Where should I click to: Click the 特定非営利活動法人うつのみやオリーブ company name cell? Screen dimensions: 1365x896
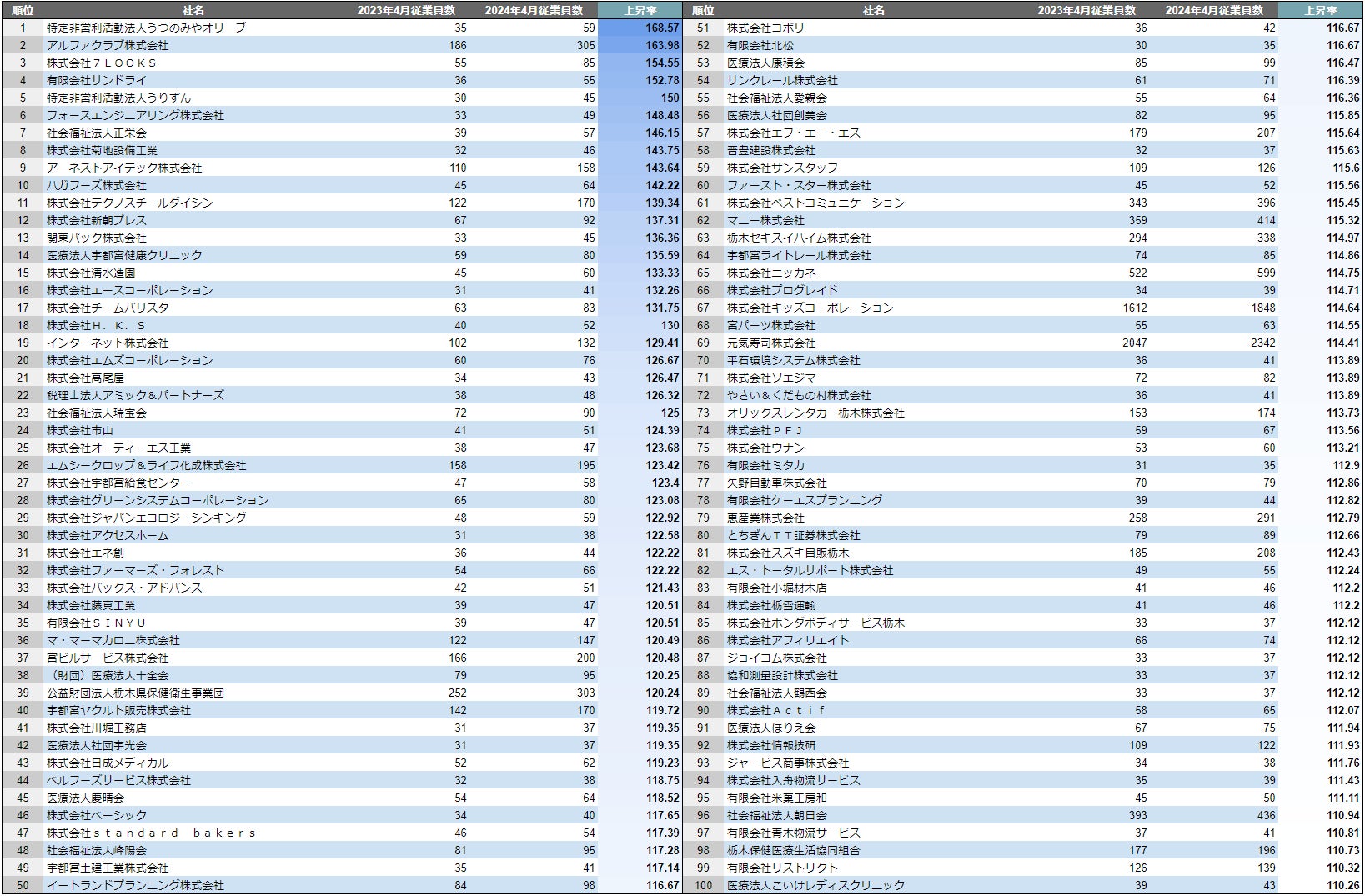click(146, 28)
